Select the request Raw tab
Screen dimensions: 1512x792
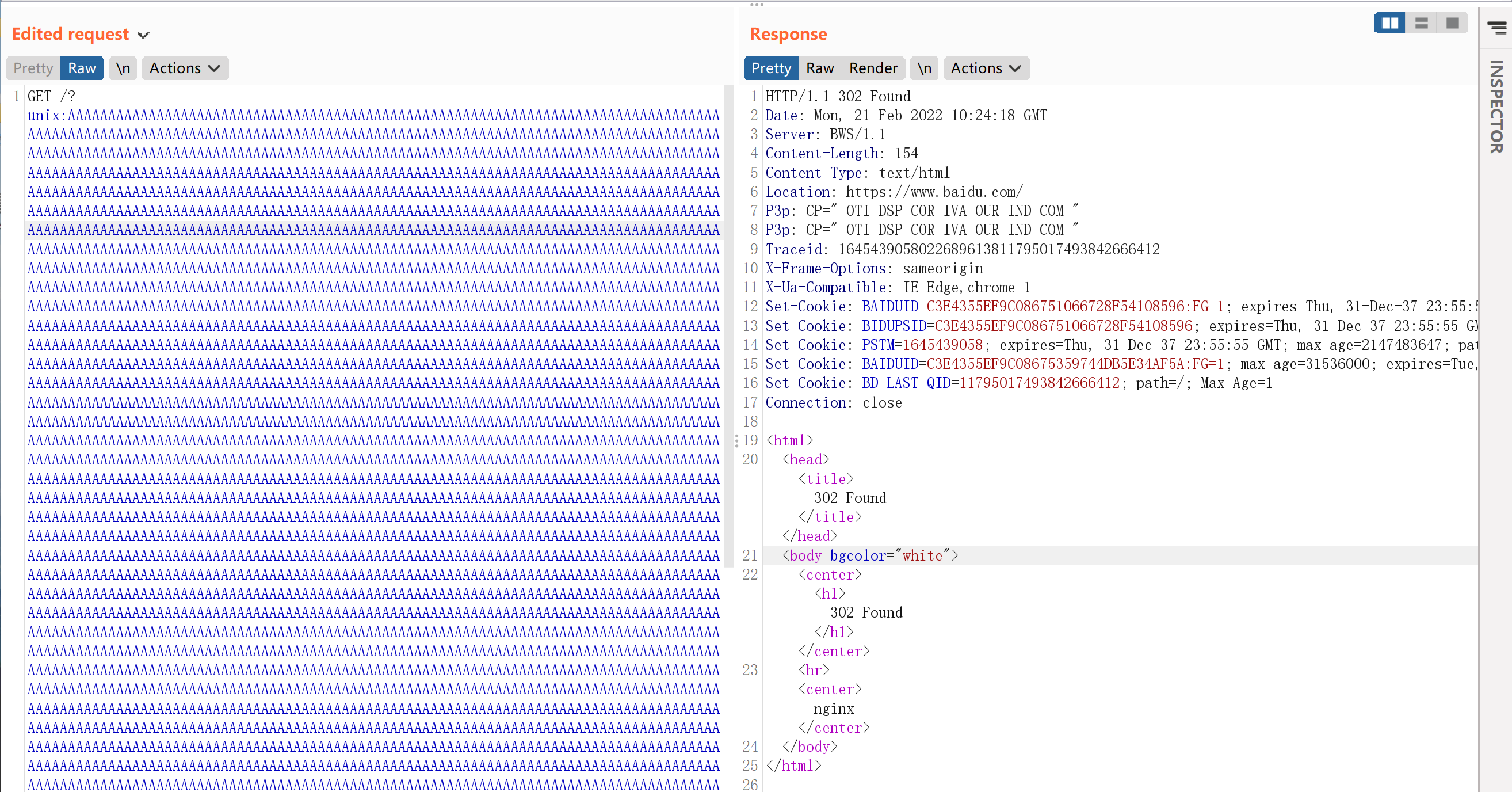[82, 68]
